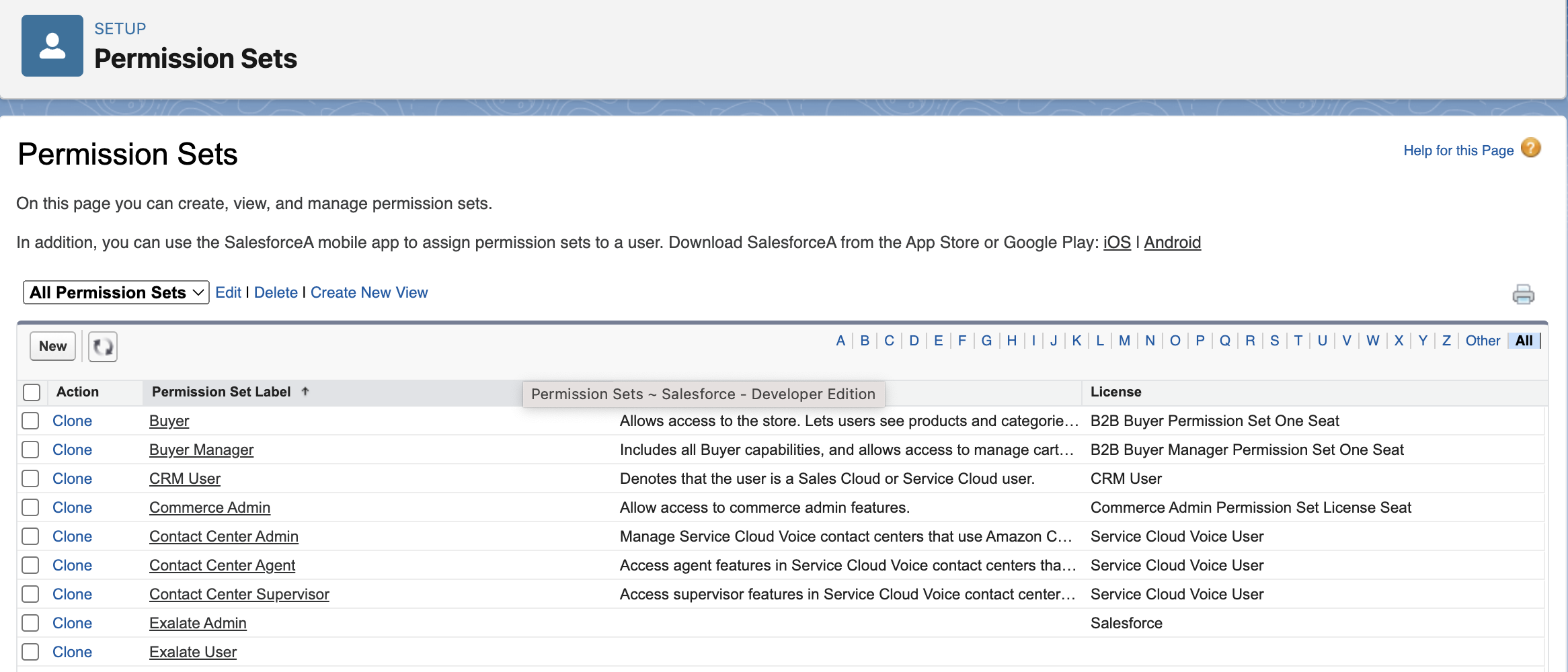Open the iOS app download link
Viewport: 1568px width, 672px height.
click(1117, 242)
